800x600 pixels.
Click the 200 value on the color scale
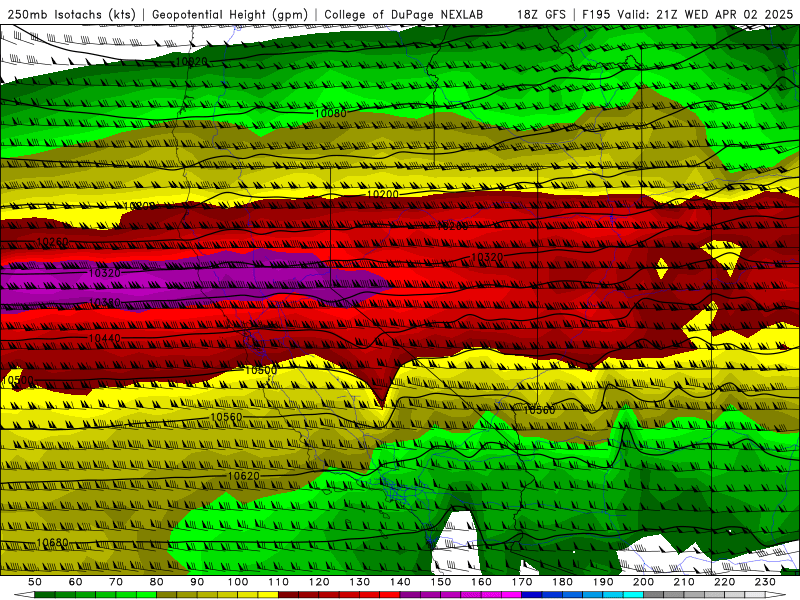pos(643,582)
